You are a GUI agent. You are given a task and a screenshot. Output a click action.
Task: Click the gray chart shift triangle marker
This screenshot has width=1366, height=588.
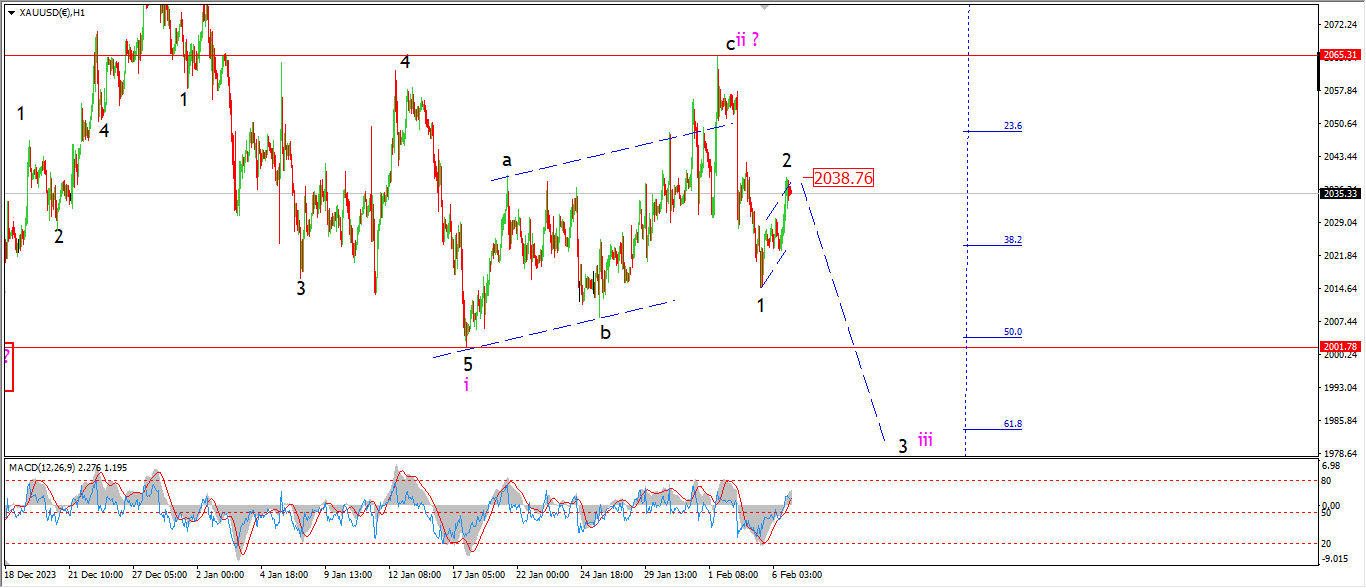click(766, 7)
